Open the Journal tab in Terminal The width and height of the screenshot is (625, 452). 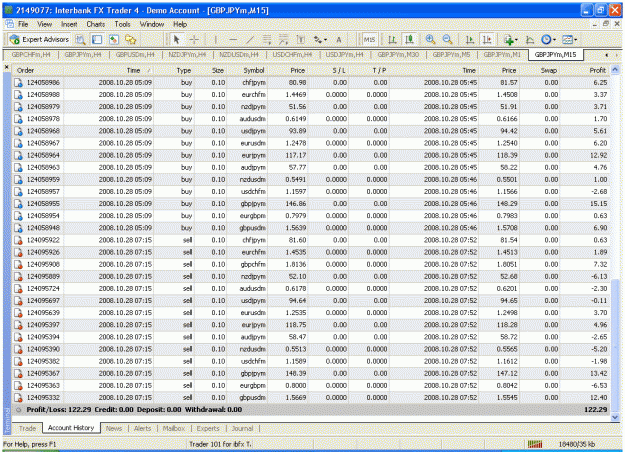pyautogui.click(x=242, y=428)
